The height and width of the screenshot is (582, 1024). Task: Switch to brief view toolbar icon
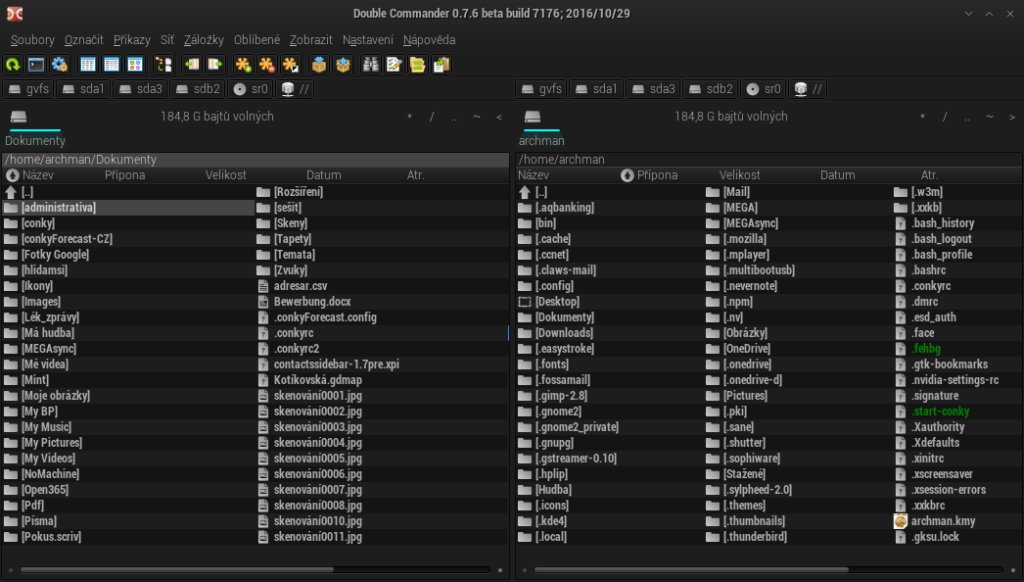click(88, 64)
